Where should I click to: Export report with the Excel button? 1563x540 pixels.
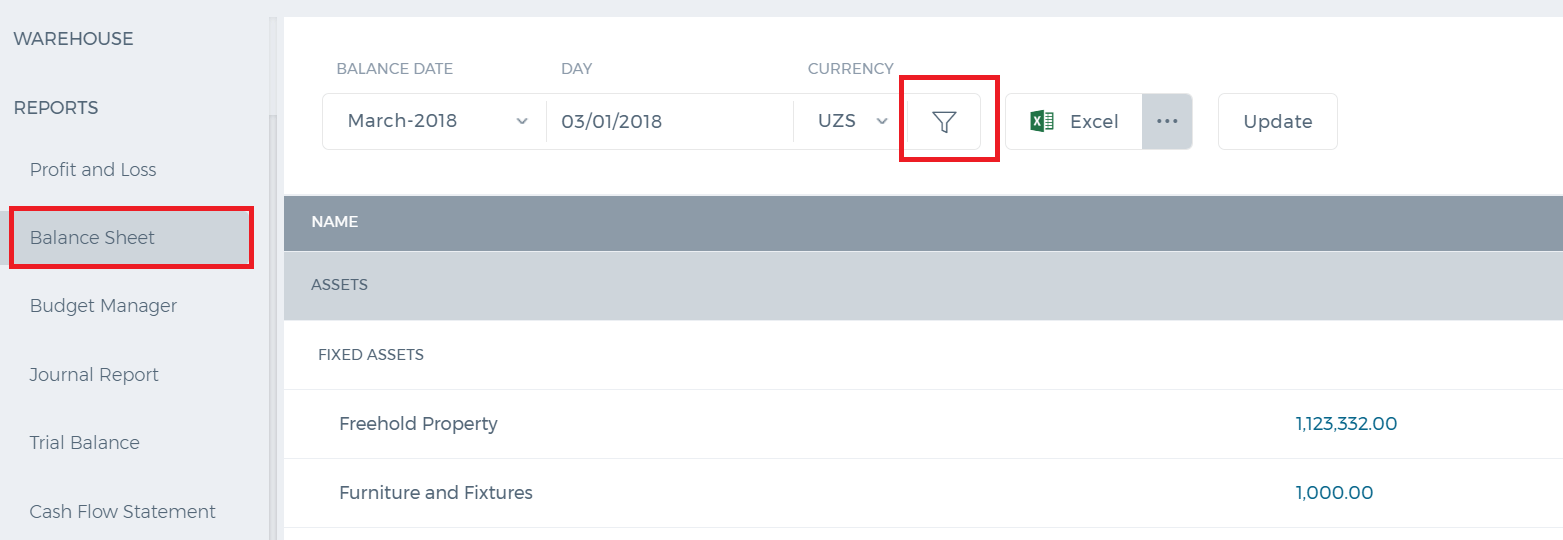pyautogui.click(x=1074, y=122)
